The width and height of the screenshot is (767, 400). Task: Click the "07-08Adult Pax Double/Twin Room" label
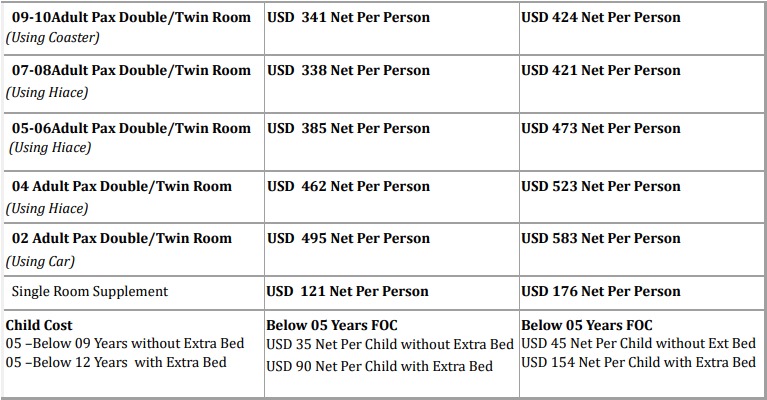pyautogui.click(x=131, y=70)
